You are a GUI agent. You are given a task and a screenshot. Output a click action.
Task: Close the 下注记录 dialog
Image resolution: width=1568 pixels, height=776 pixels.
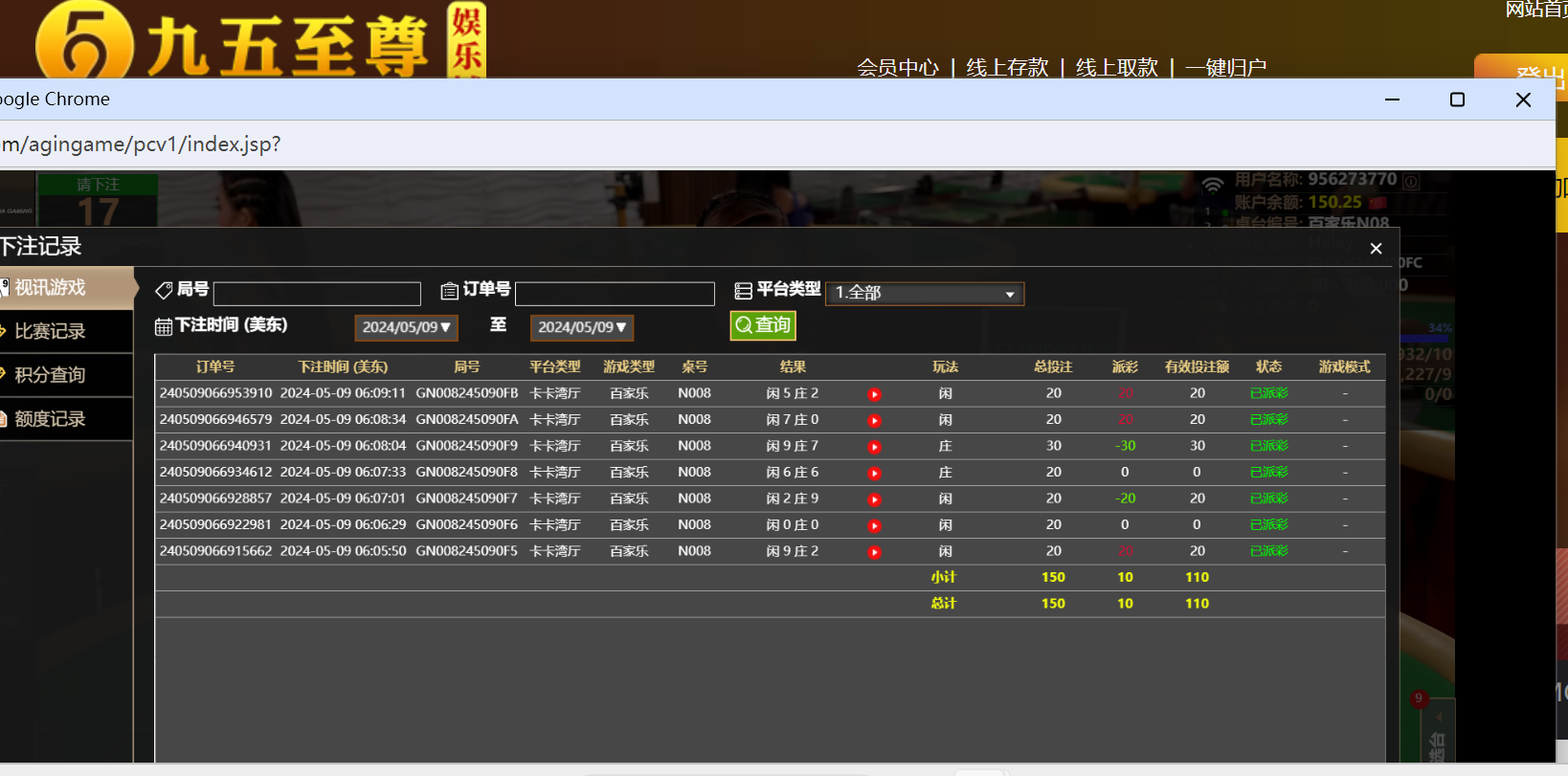click(x=1376, y=249)
